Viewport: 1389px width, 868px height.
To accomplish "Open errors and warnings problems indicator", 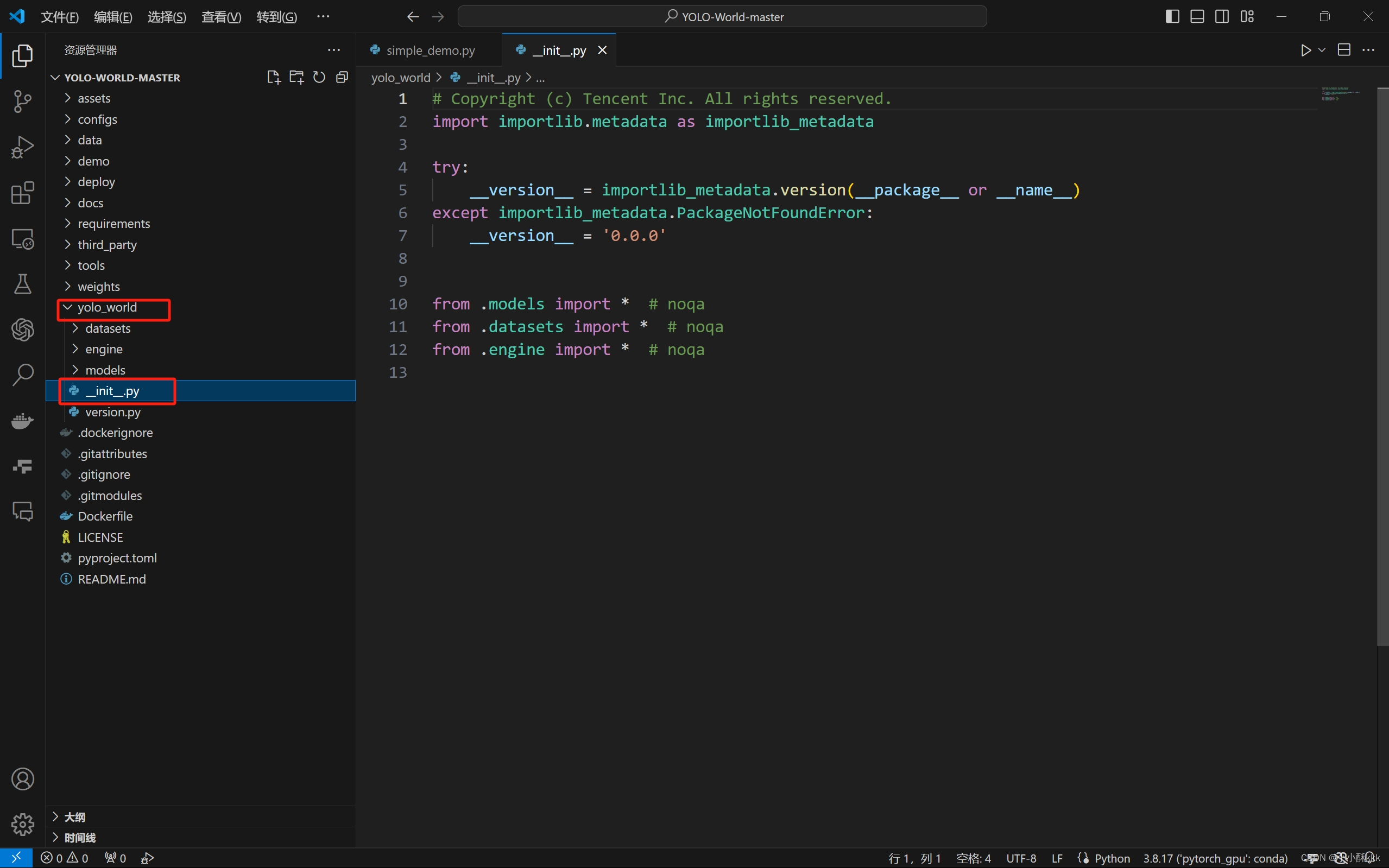I will [x=64, y=858].
